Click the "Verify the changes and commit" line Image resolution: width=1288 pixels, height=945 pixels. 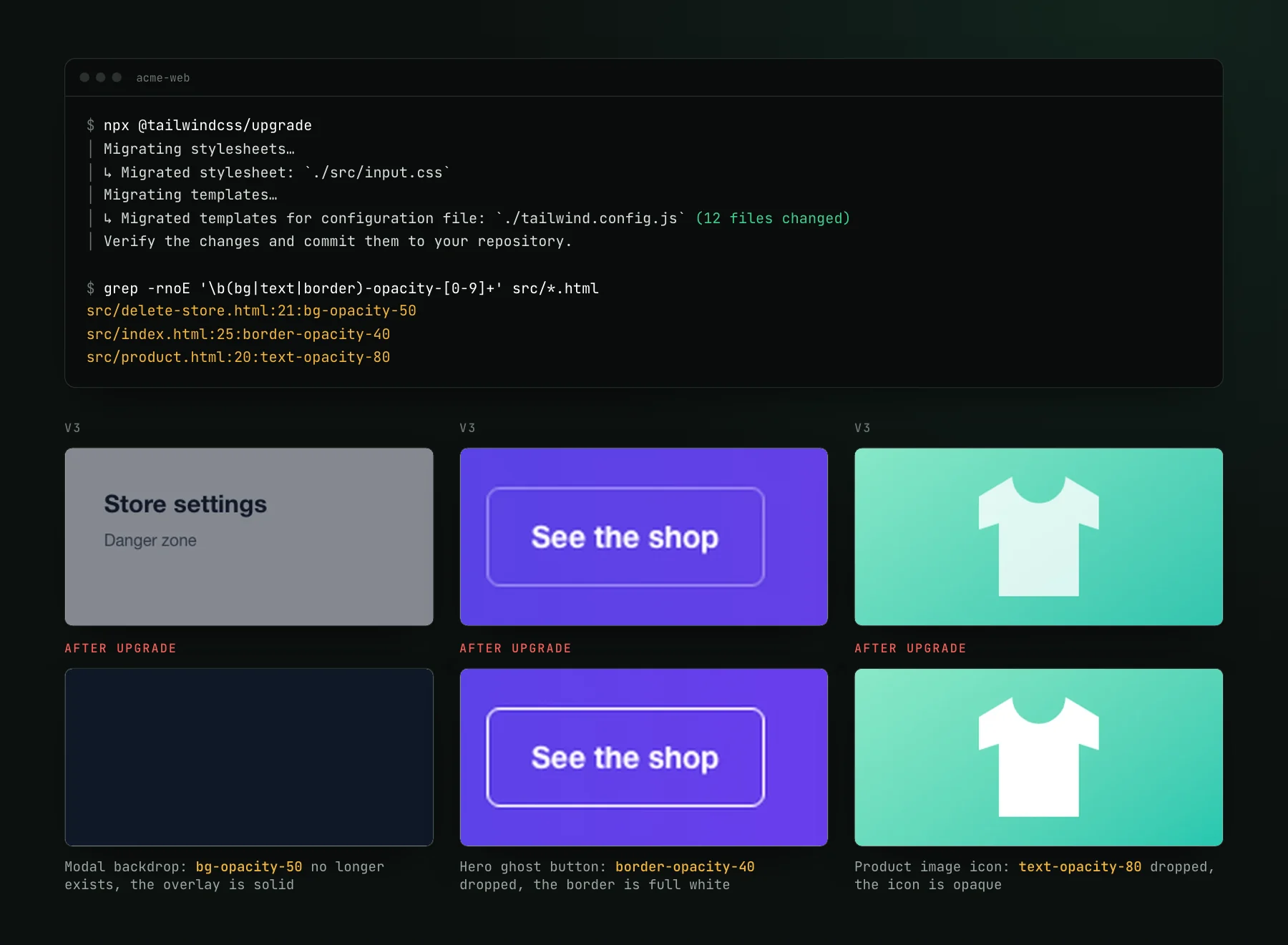point(338,241)
